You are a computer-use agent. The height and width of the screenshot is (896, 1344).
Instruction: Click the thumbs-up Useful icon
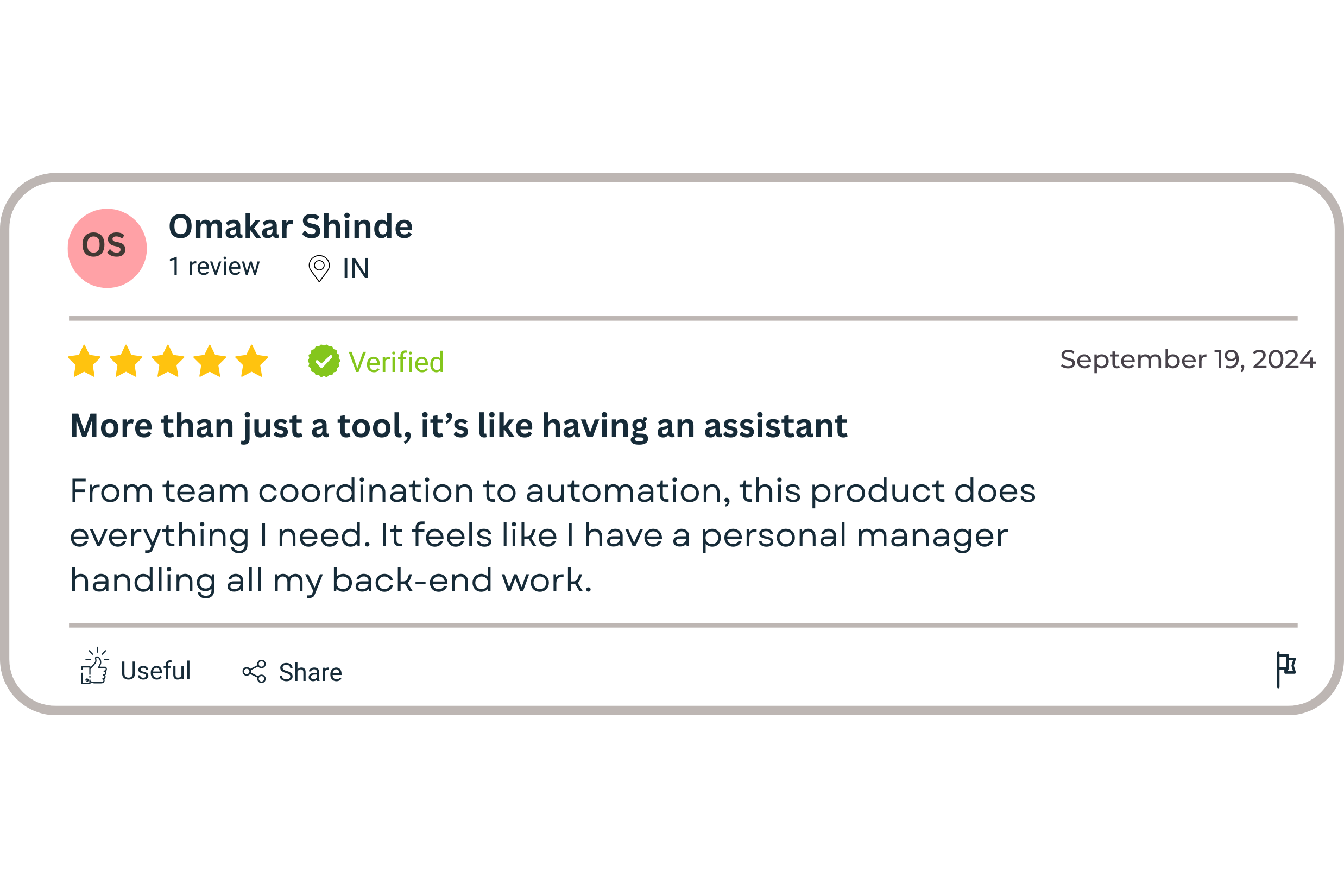(x=95, y=666)
